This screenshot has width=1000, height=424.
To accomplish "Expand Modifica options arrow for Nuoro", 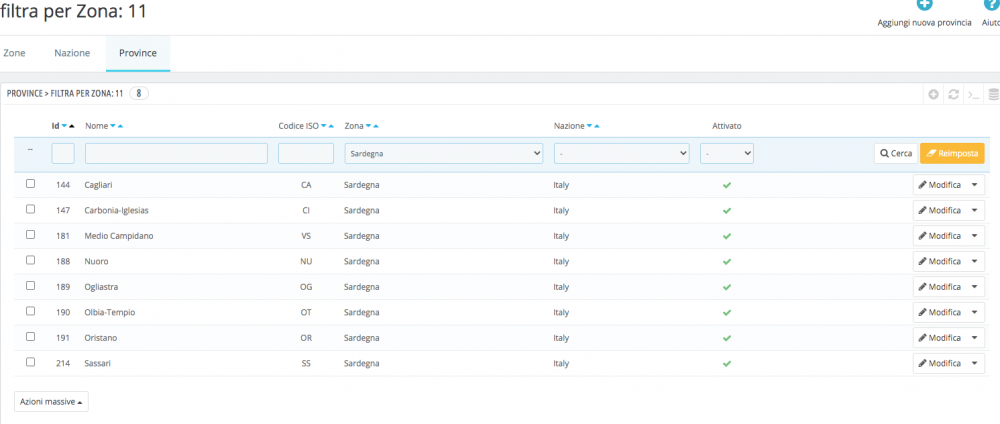I will pyautogui.click(x=974, y=261).
